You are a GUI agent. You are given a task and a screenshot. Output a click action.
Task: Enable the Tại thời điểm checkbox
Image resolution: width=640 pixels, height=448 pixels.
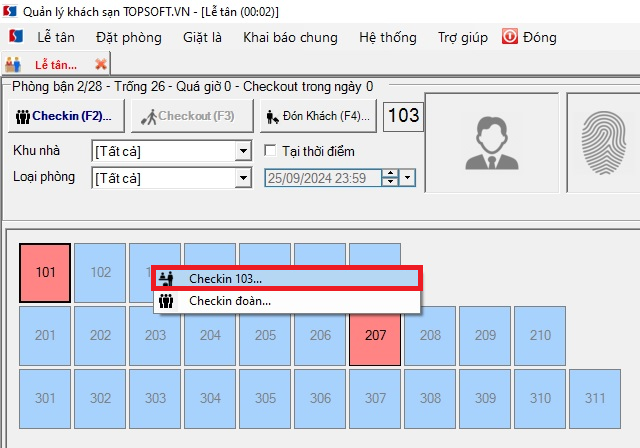[270, 151]
